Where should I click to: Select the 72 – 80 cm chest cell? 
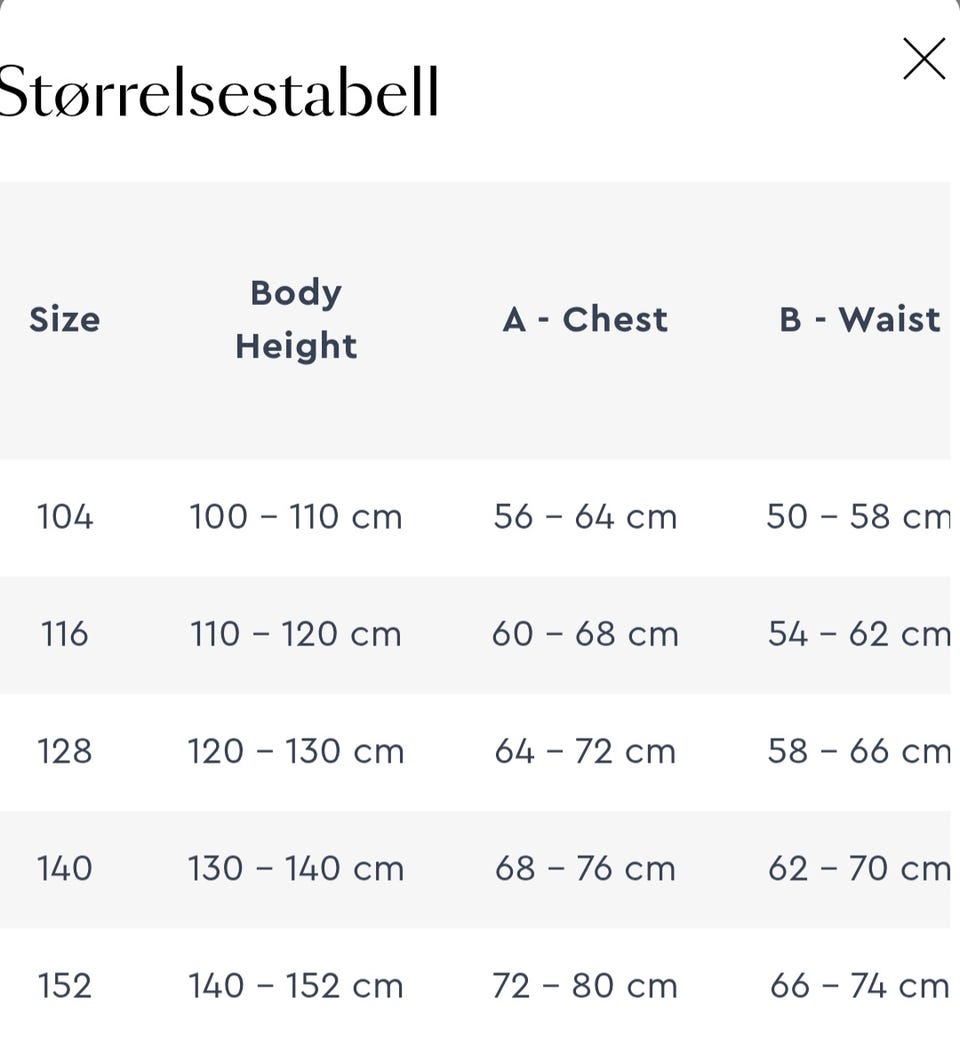tap(585, 986)
